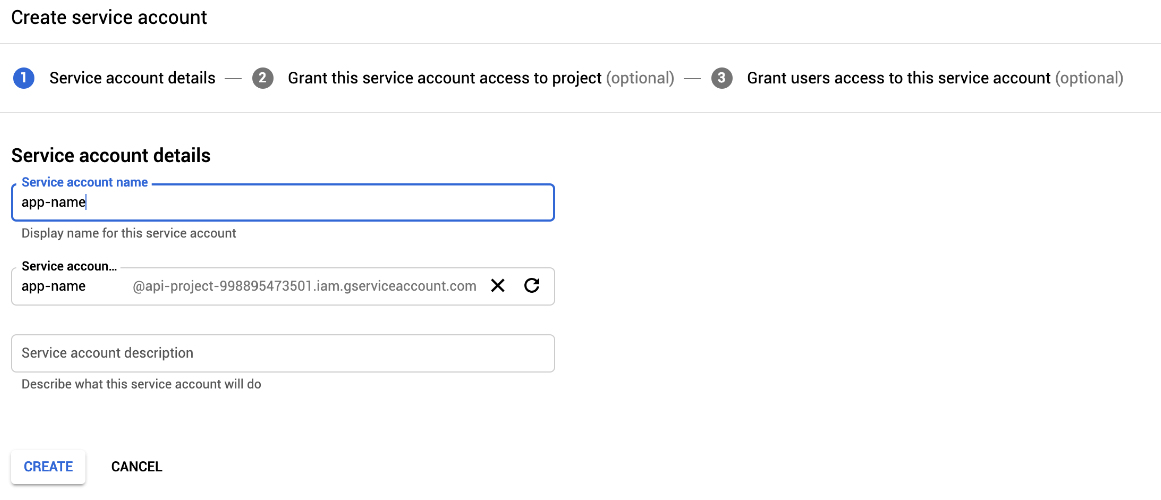Screen dimensions: 1161x500
Task: Clear the service account ID with X icon
Action: tap(498, 286)
